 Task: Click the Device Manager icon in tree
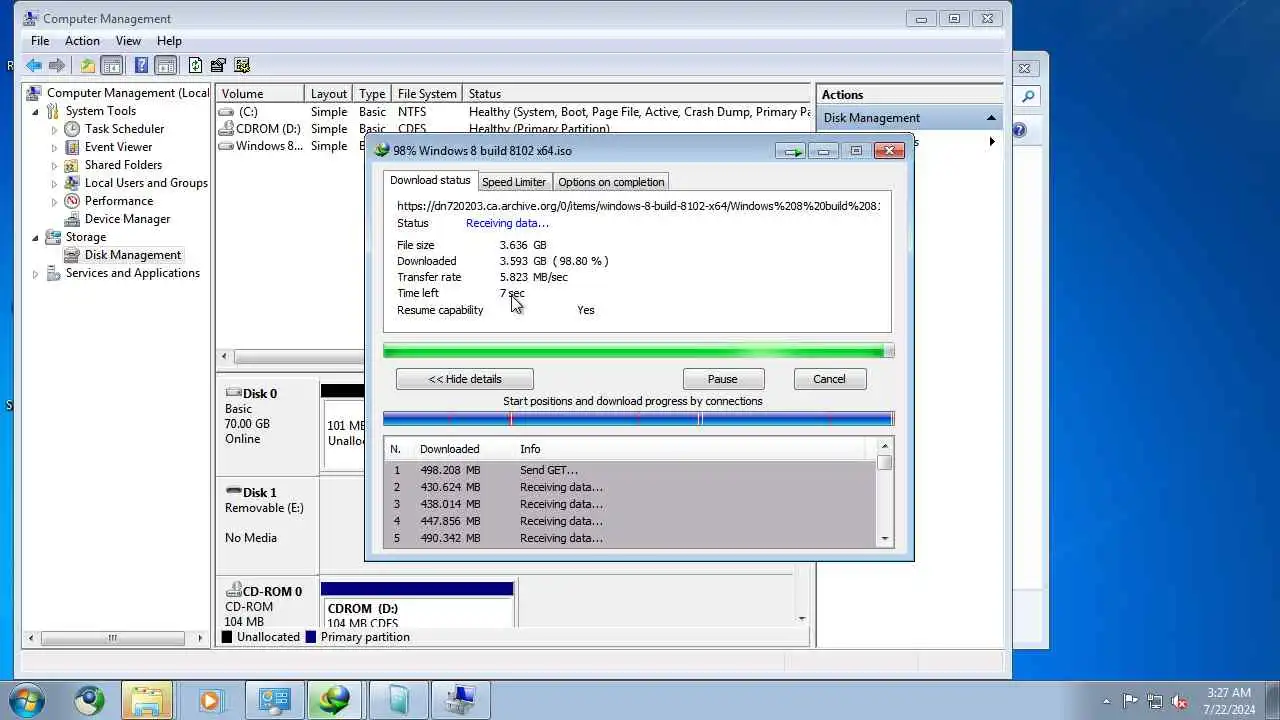[x=72, y=219]
